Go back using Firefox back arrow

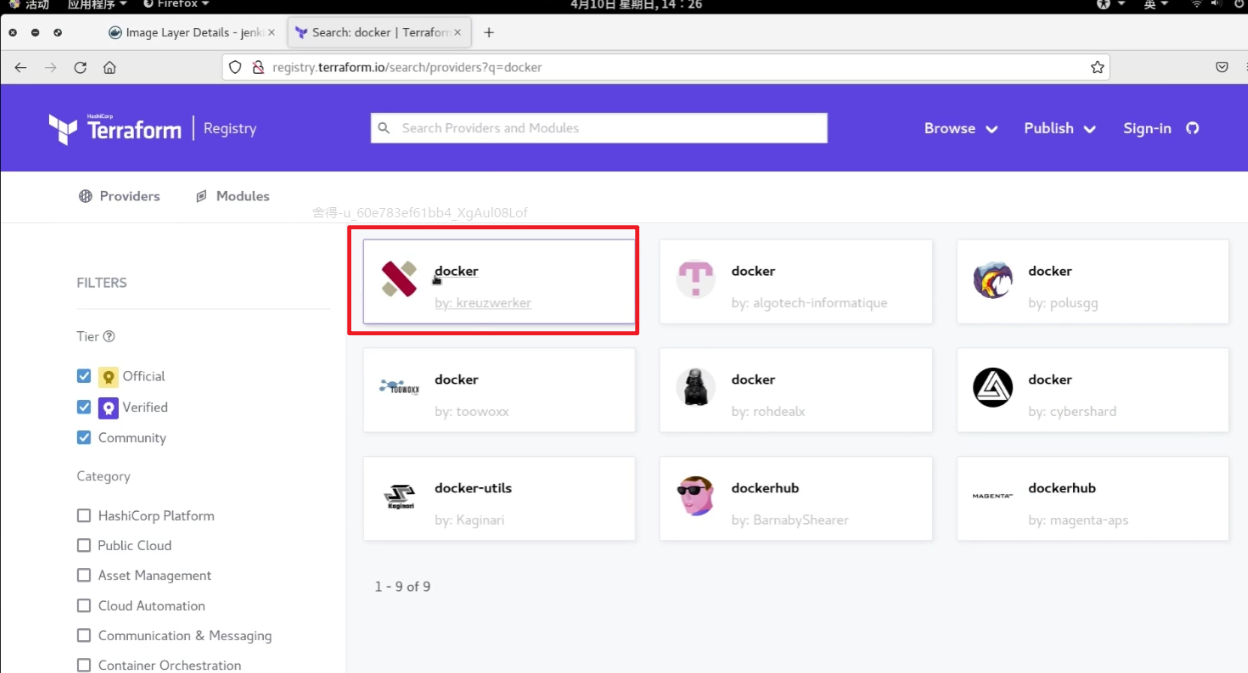(x=21, y=68)
